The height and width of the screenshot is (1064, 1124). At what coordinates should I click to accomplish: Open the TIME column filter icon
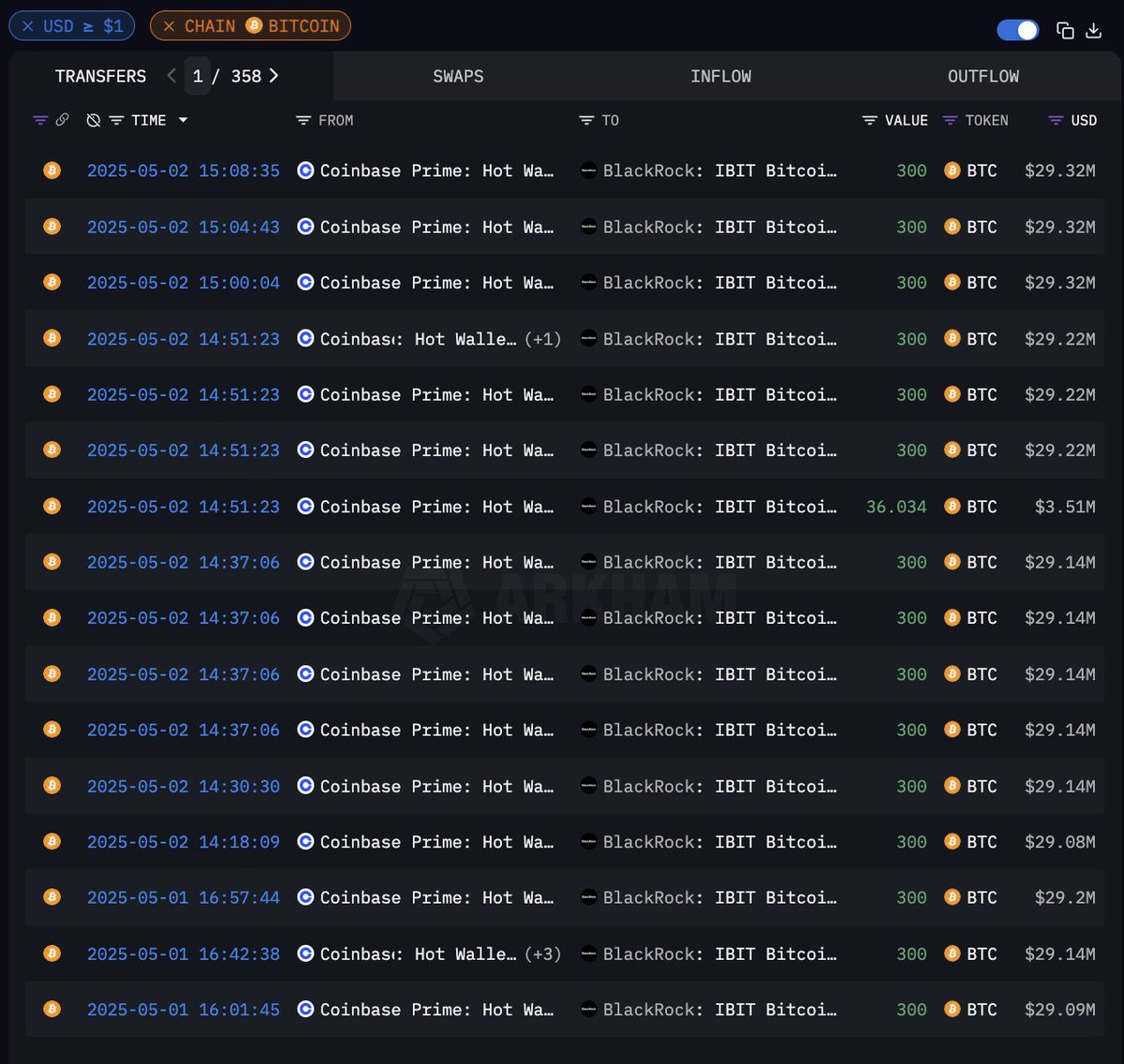coord(116,120)
